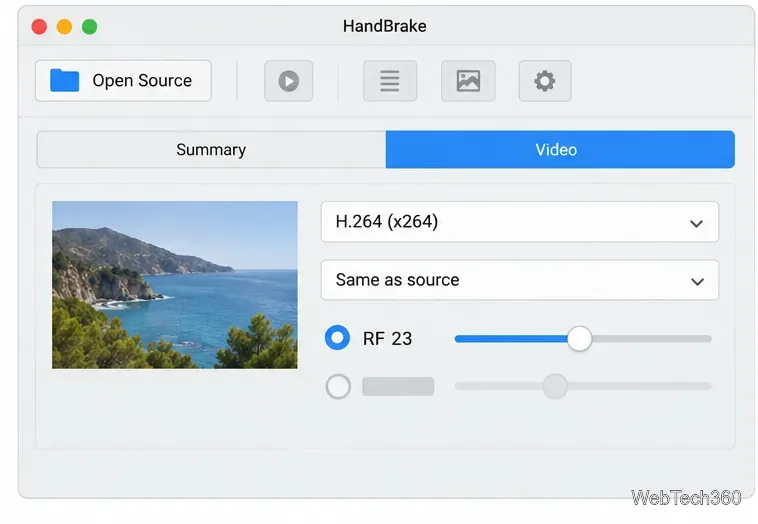This screenshot has width=758, height=524.
Task: Click the Open Source button
Action: (x=123, y=81)
